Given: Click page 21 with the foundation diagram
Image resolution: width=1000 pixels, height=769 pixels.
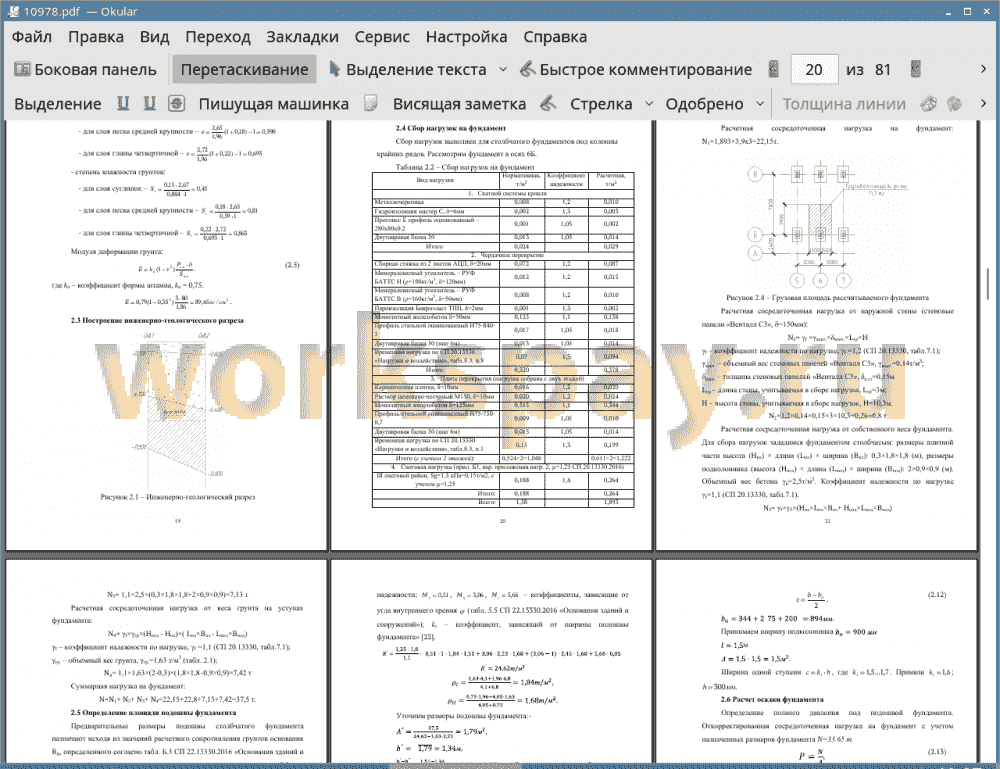Looking at the screenshot, I should [x=817, y=335].
